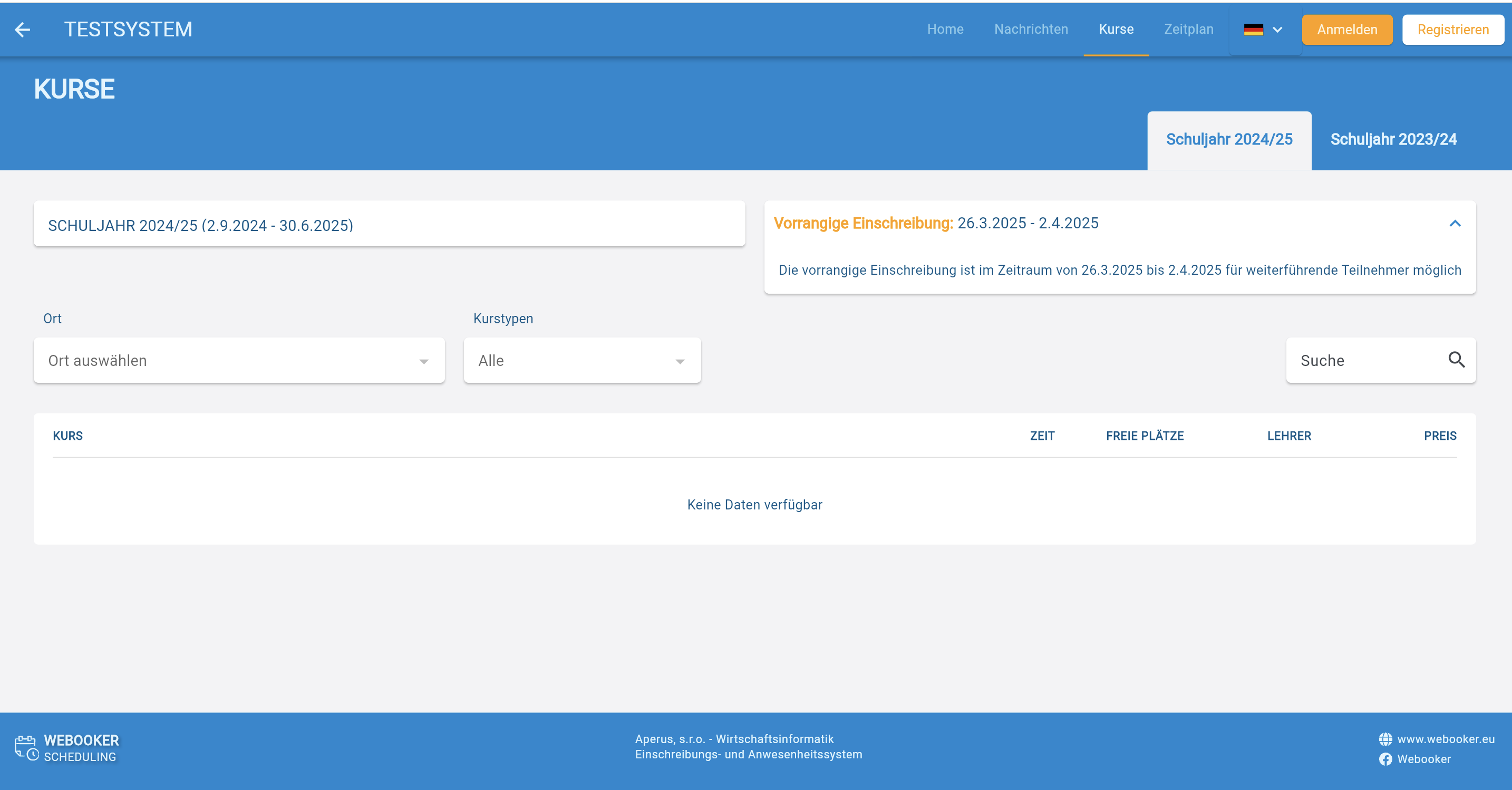Image resolution: width=1512 pixels, height=790 pixels.
Task: Select the Schuljahr 2024/25 tab
Action: [1228, 139]
